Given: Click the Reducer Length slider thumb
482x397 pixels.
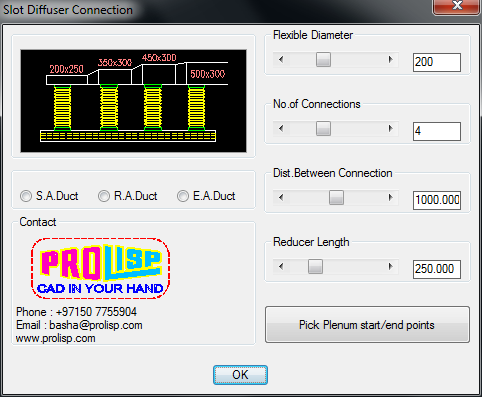Looking at the screenshot, I should 315,267.
